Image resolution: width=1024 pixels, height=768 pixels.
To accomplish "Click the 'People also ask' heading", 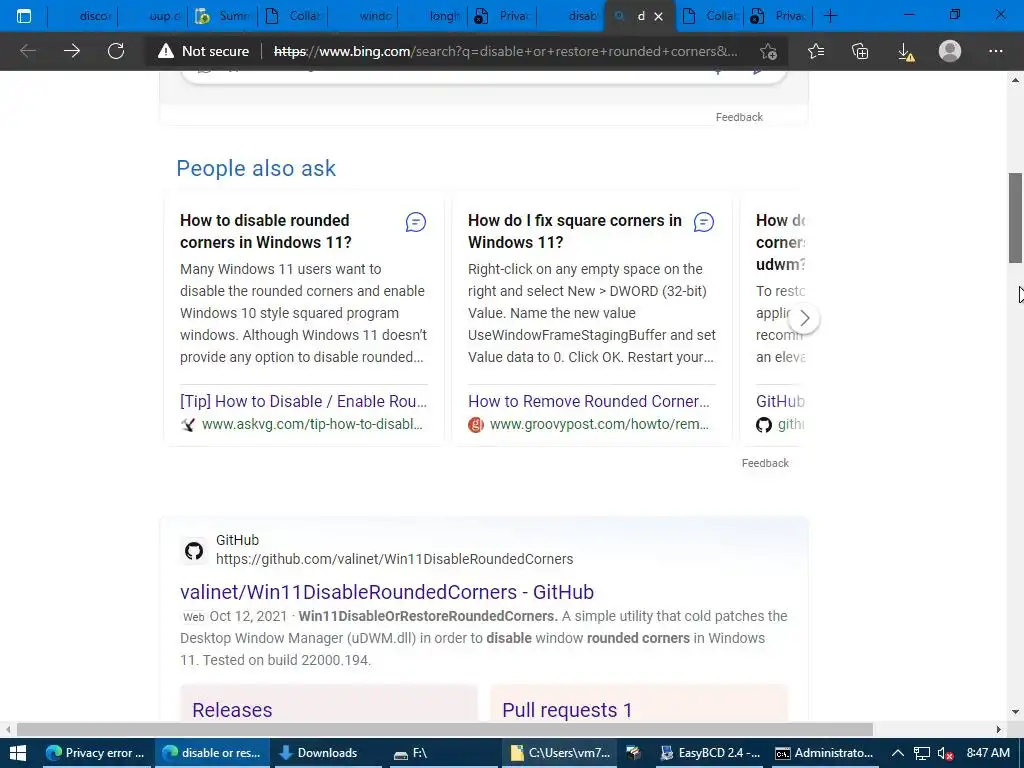I will coord(256,168).
